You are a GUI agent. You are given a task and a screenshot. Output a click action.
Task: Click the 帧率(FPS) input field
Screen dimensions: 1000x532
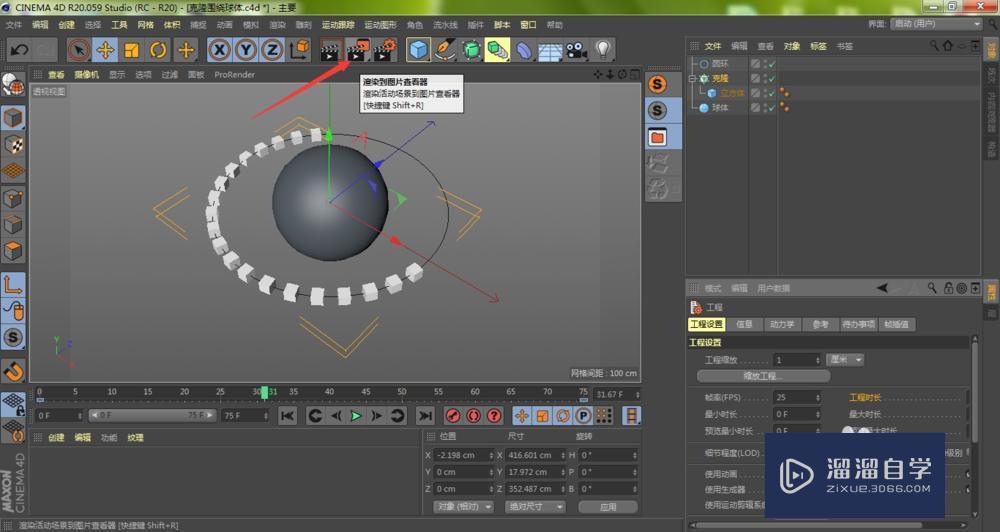(797, 397)
